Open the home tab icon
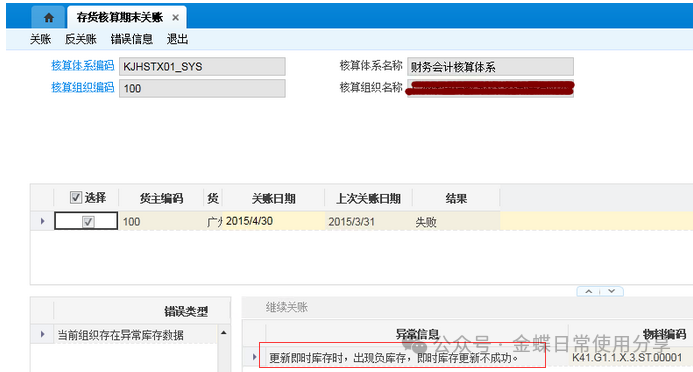 [49, 18]
